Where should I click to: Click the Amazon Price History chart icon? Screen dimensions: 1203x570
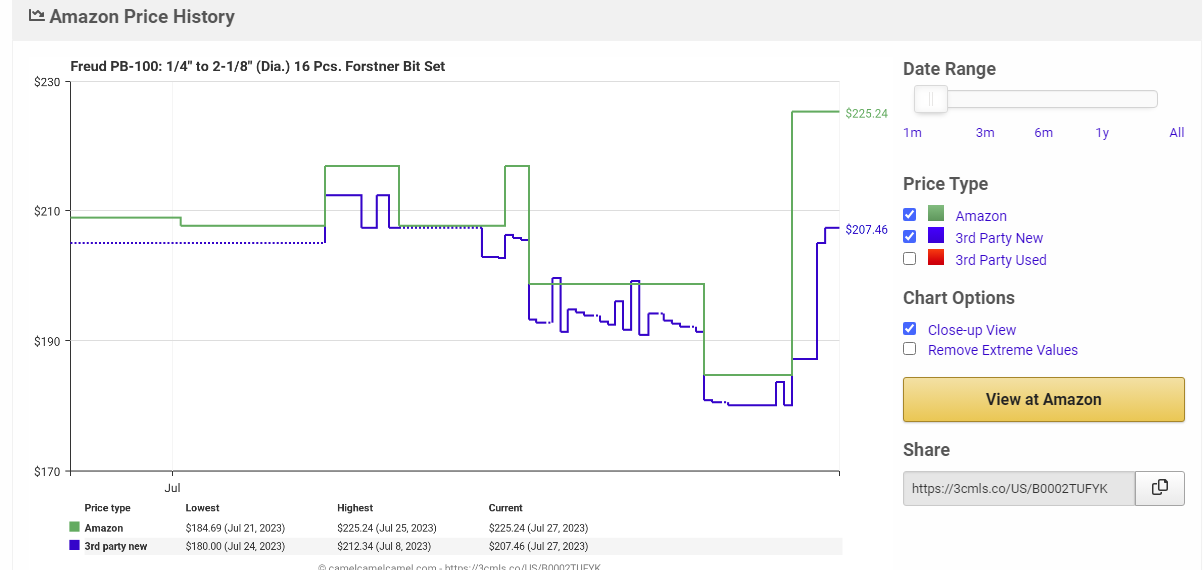point(36,16)
